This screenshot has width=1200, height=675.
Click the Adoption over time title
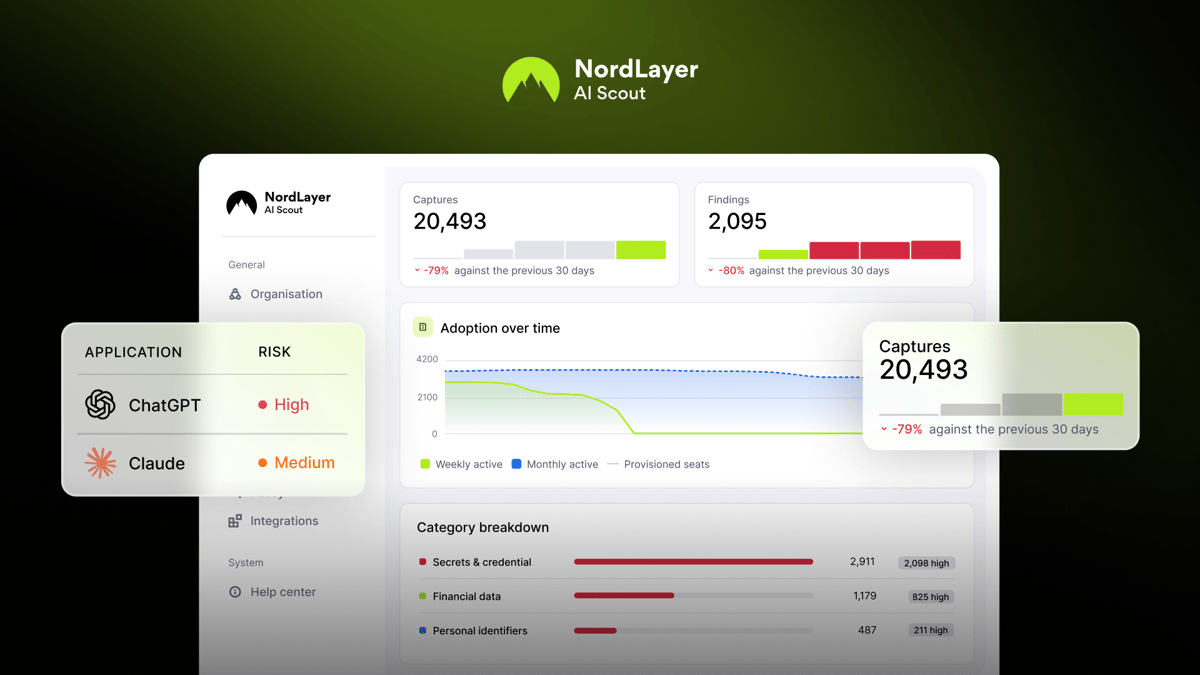tap(500, 328)
